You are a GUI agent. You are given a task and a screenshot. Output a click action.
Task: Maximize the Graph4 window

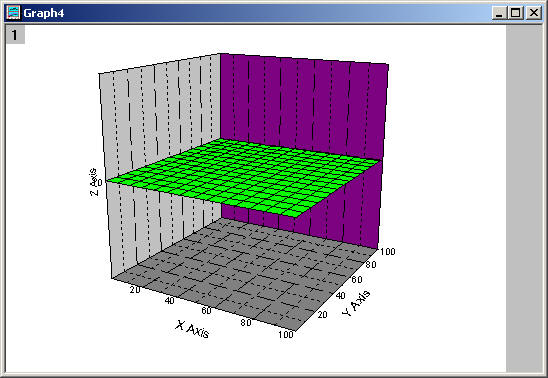coord(516,13)
